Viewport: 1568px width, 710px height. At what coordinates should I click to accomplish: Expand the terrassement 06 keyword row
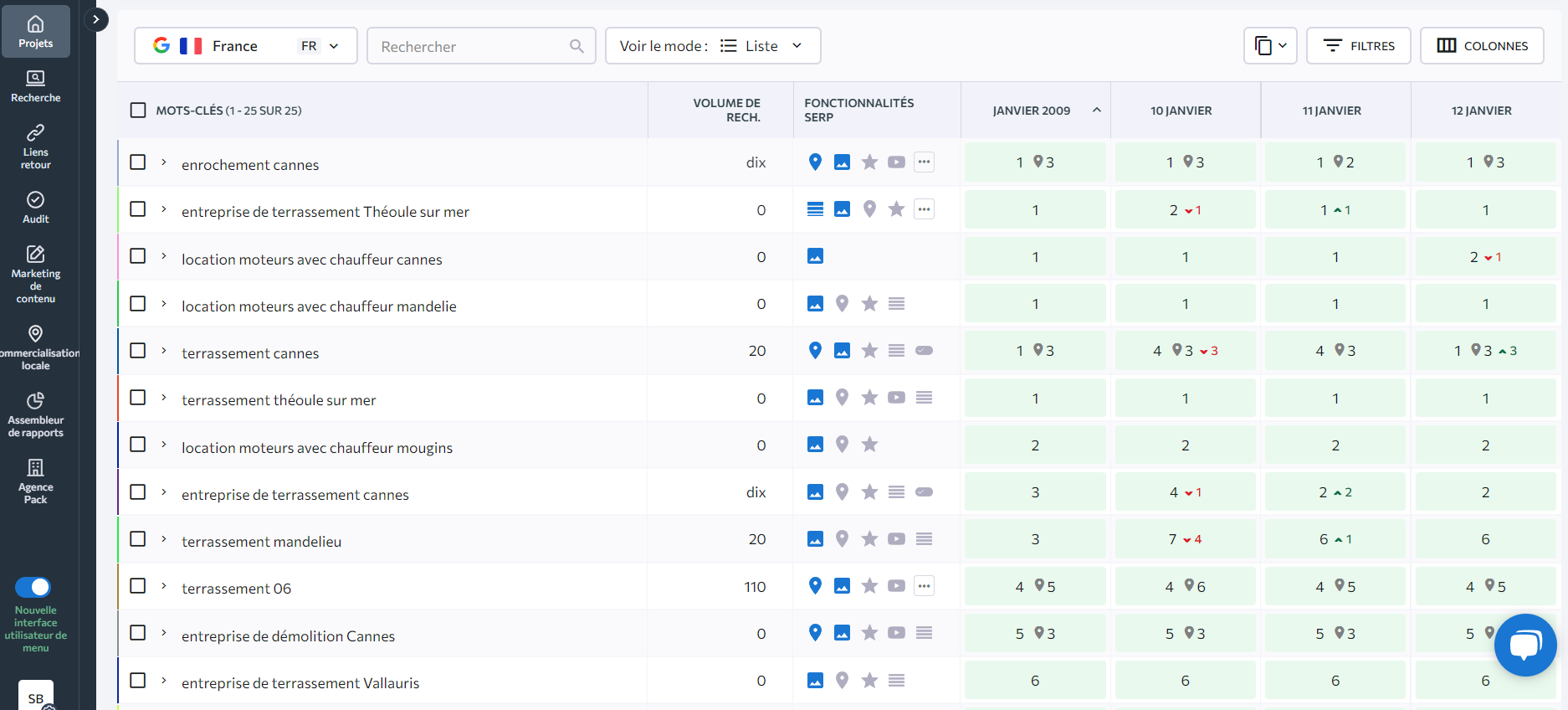(x=164, y=586)
